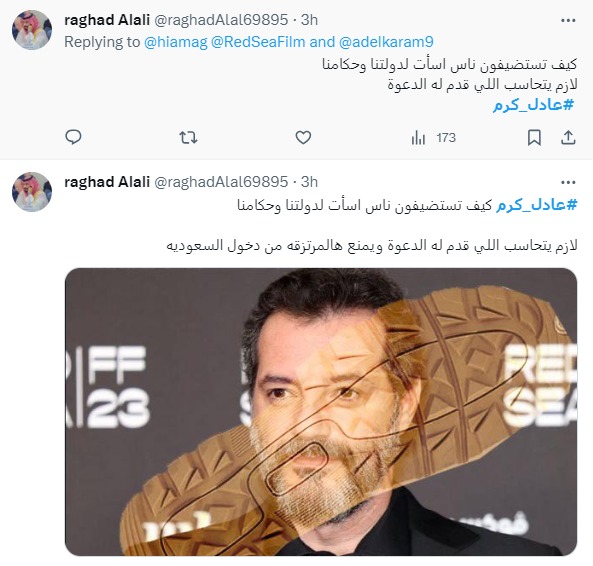Open the attached photo in second tweet

tap(321, 412)
